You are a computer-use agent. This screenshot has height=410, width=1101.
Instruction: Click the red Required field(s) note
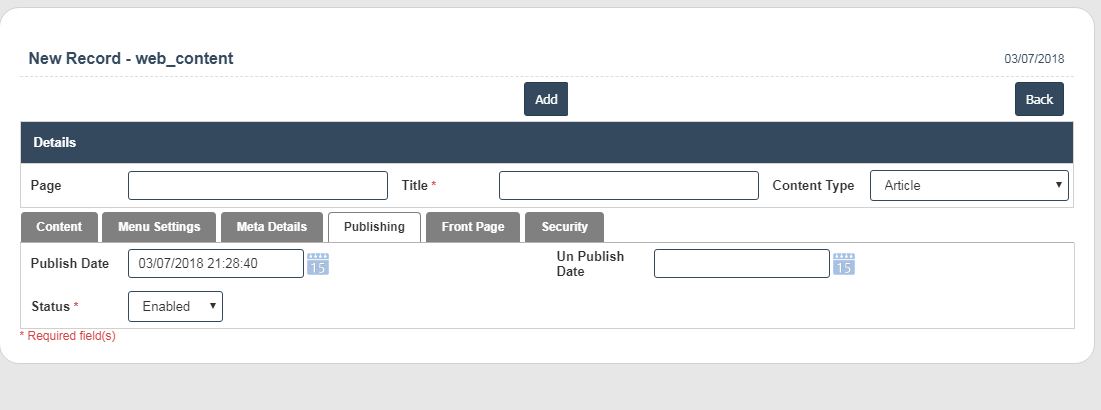[x=68, y=336]
